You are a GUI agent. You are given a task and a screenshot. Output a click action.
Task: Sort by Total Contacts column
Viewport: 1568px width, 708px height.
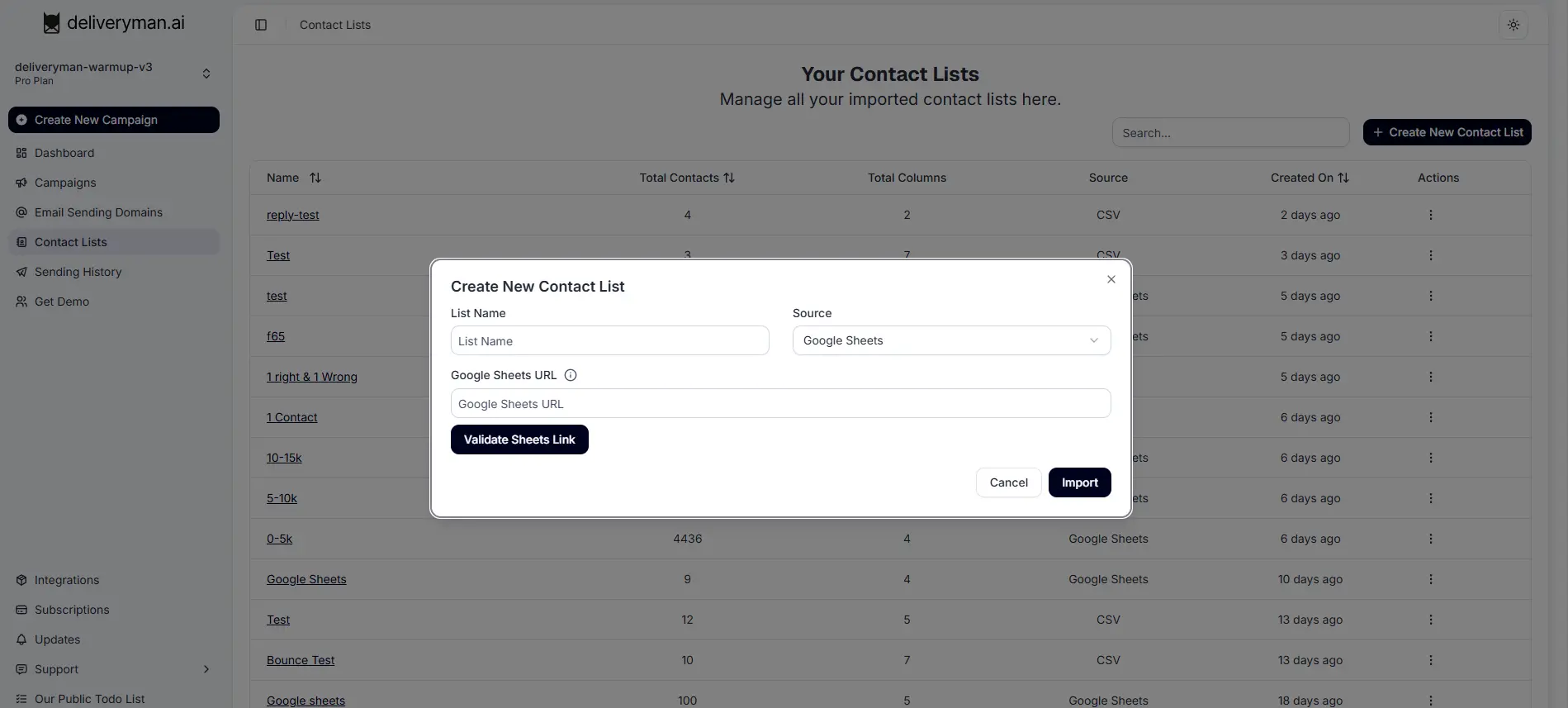pyautogui.click(x=729, y=178)
